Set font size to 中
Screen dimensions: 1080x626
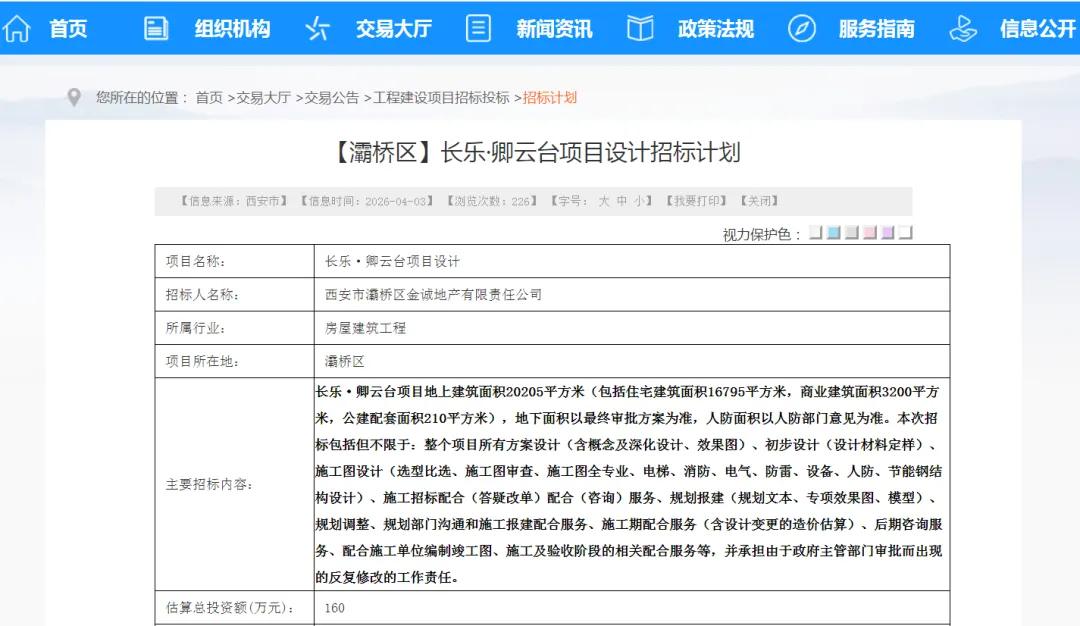click(622, 201)
